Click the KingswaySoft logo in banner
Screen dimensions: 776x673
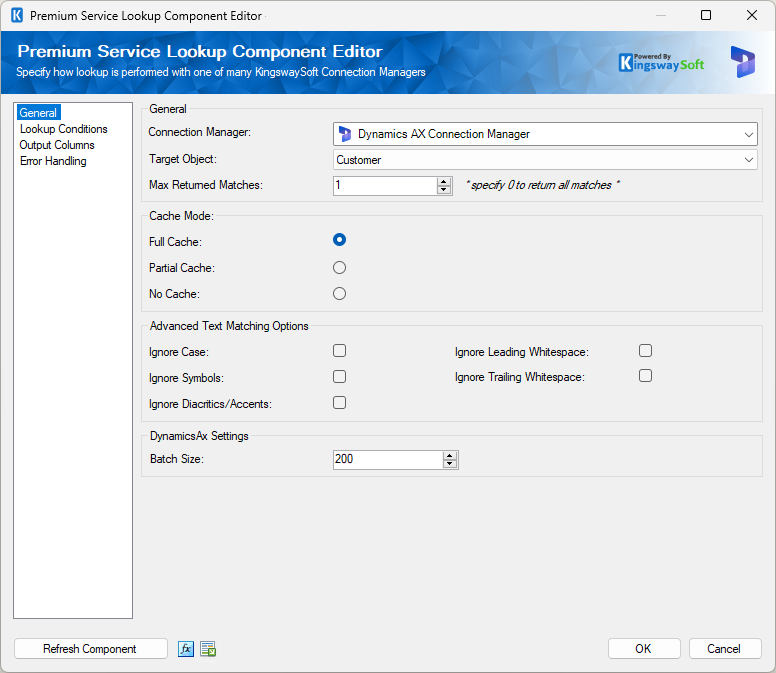(661, 63)
